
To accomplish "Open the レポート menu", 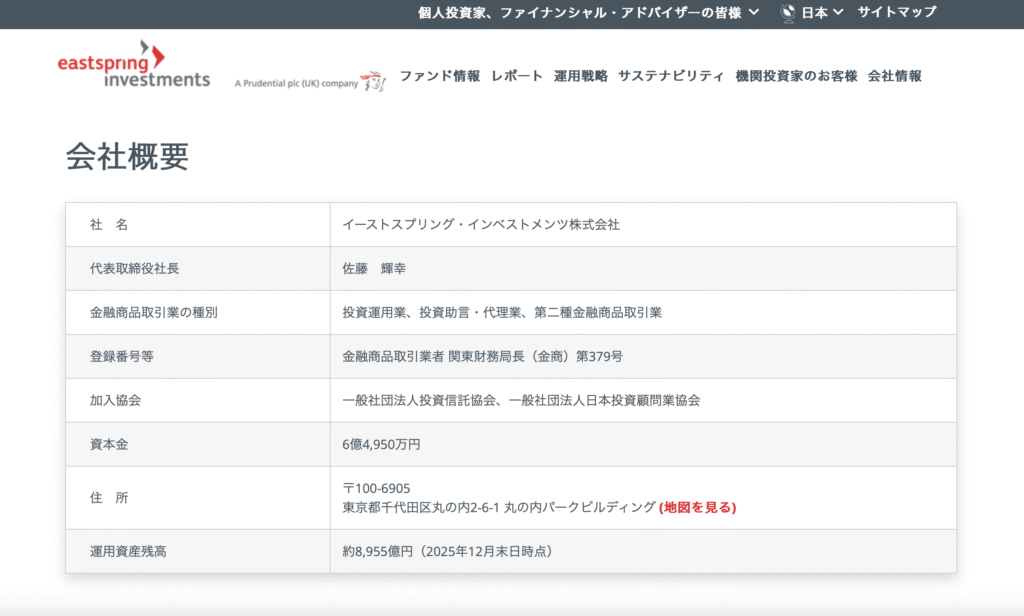I will click(x=517, y=76).
